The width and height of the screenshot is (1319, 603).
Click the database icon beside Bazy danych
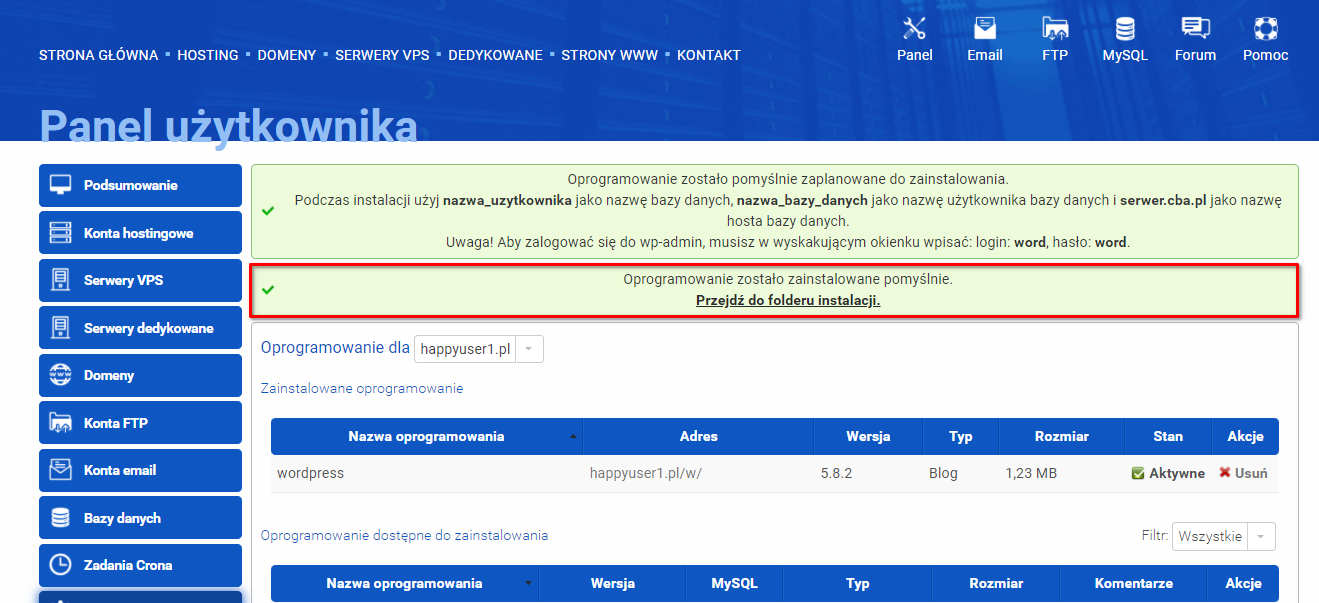(x=61, y=518)
